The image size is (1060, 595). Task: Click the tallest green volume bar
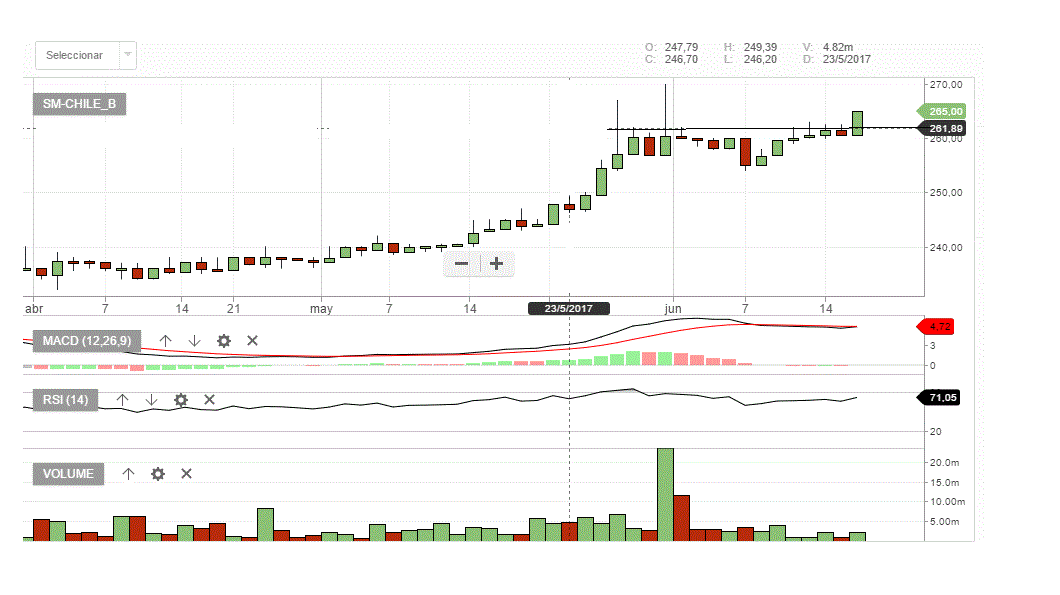click(665, 494)
